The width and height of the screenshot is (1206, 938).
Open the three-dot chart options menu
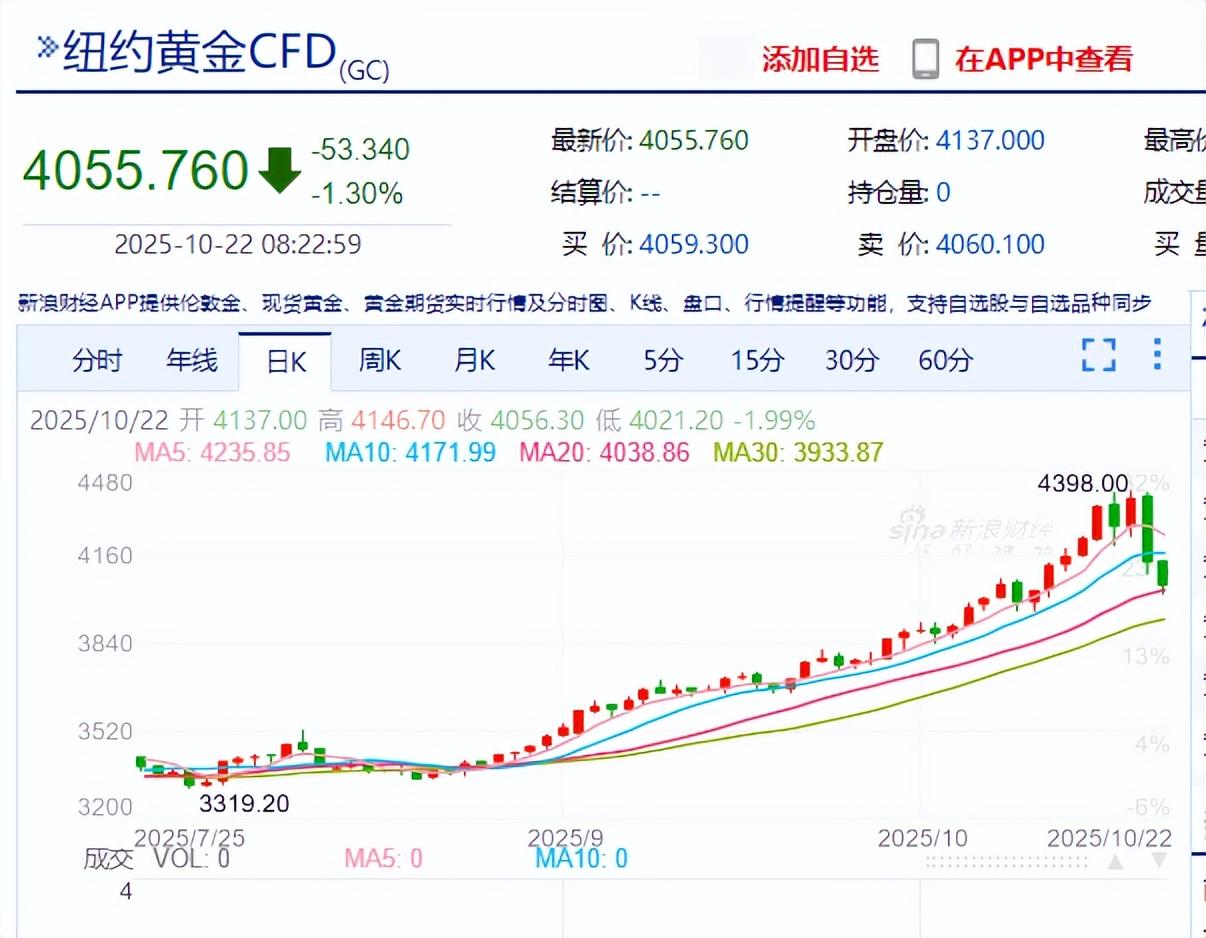[x=1157, y=355]
